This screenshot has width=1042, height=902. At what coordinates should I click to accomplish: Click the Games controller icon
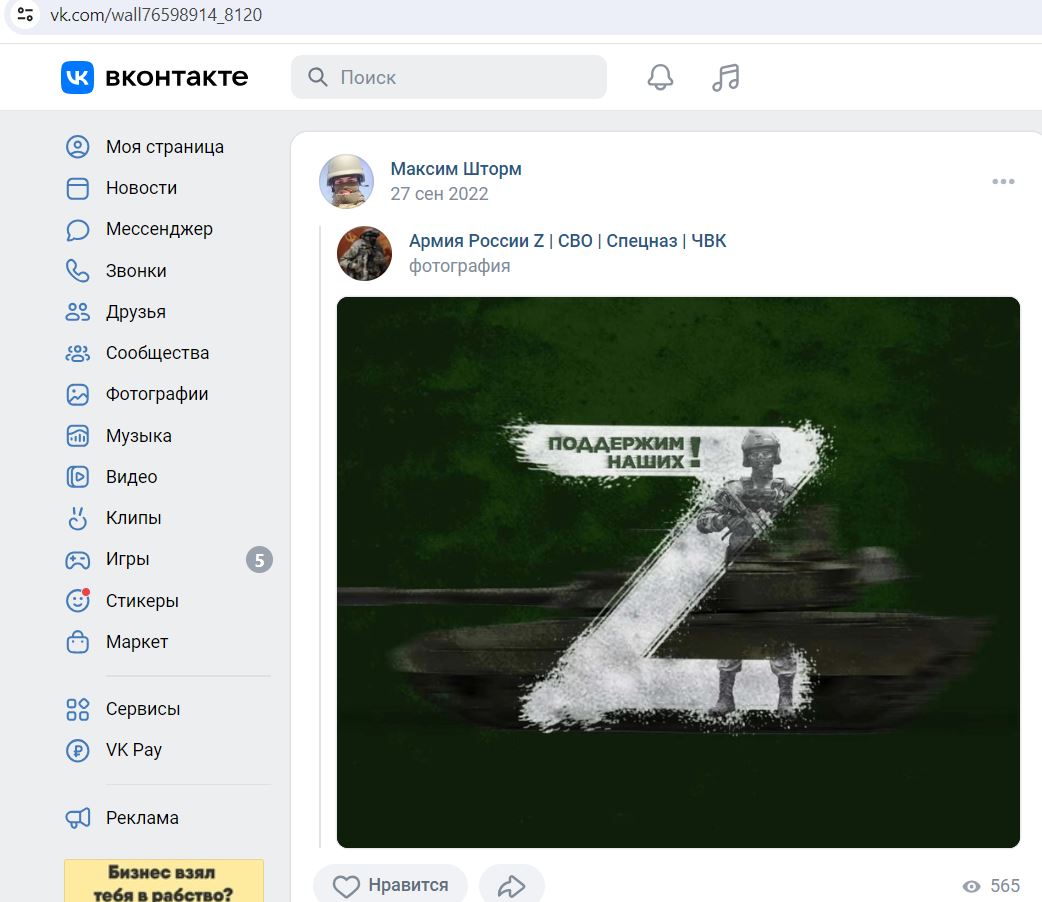click(x=78, y=560)
